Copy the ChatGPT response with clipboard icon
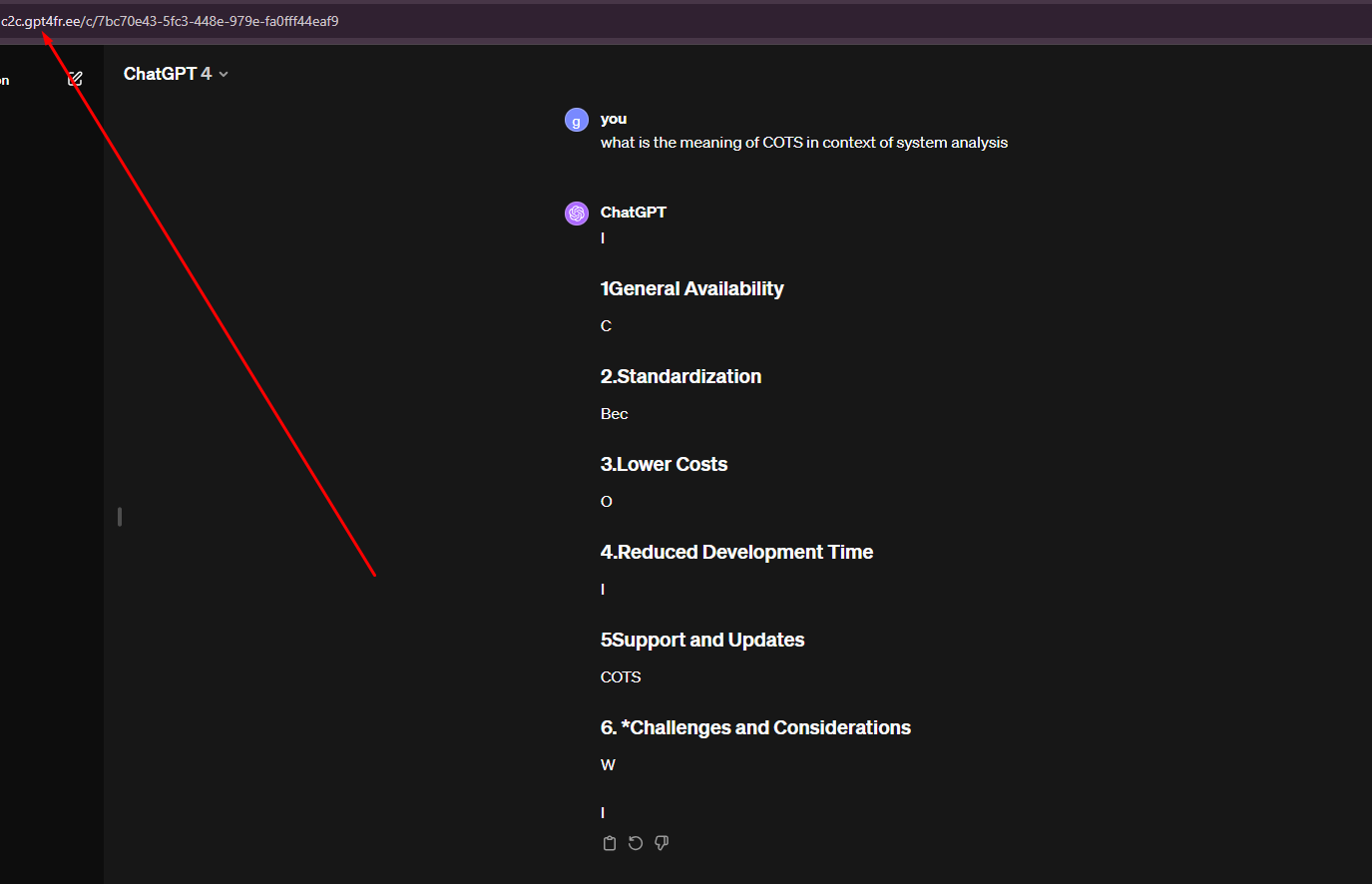The height and width of the screenshot is (884, 1372). click(x=610, y=843)
